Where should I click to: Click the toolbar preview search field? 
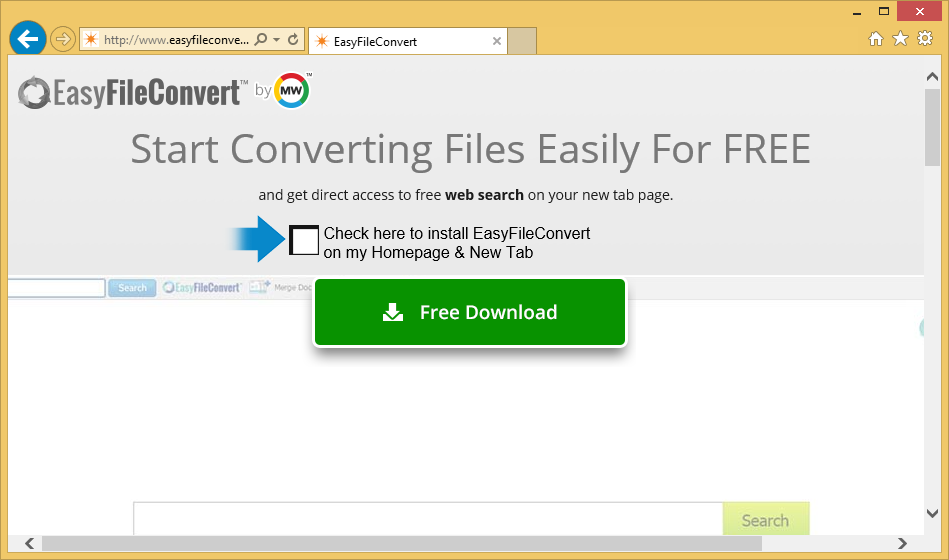point(56,288)
